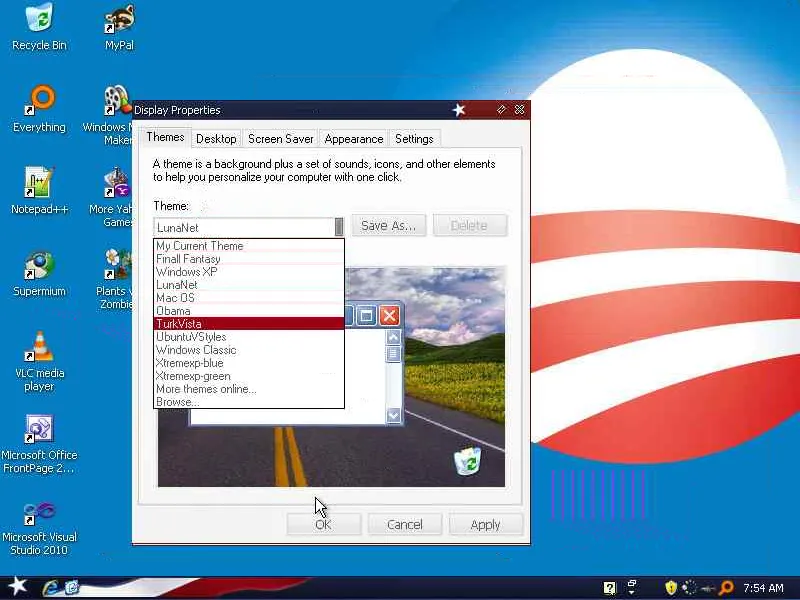This screenshot has height=600, width=800.
Task: Click the star icon in Display Properties title bar
Action: point(459,110)
